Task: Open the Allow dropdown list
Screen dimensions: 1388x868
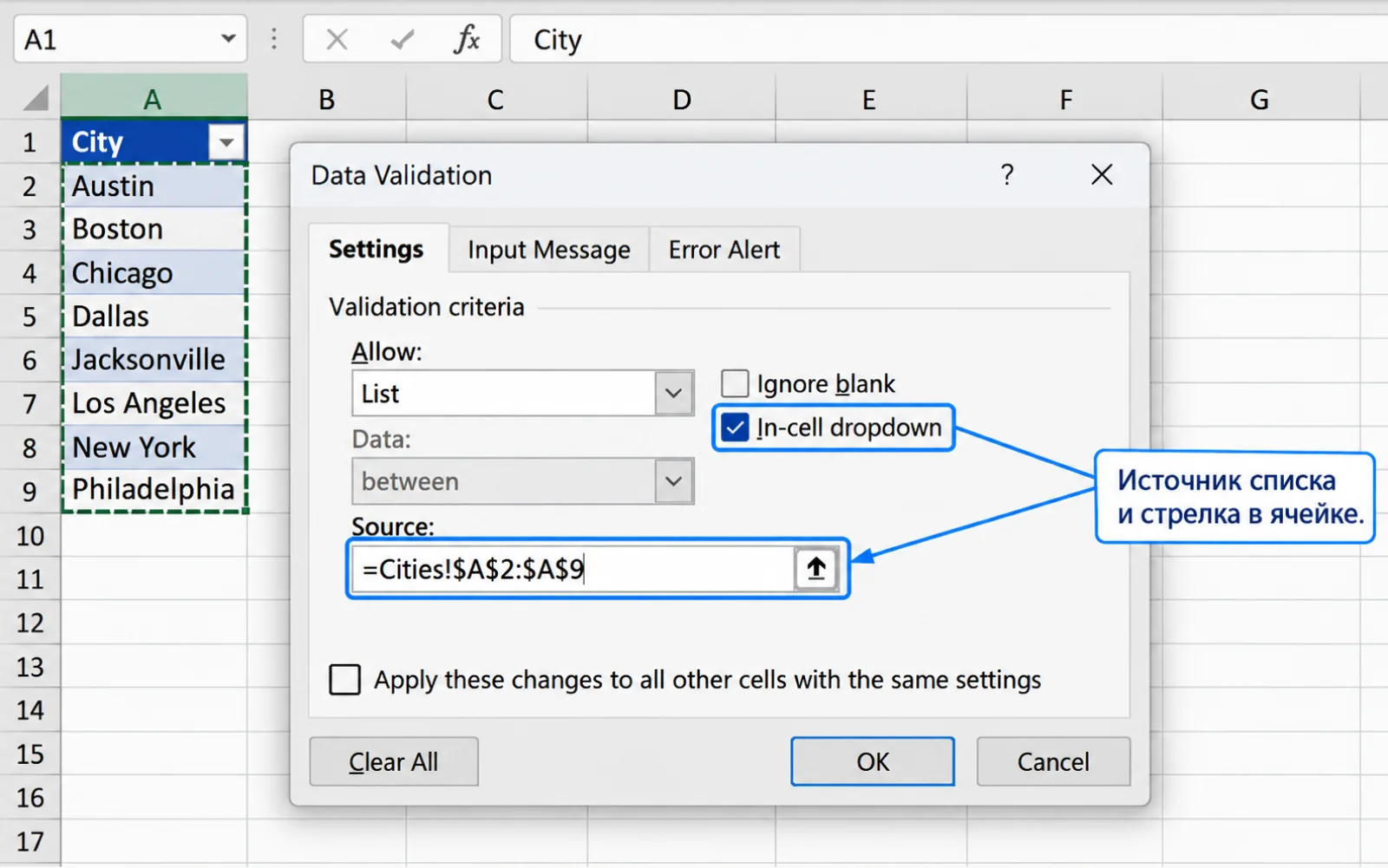Action: [674, 394]
